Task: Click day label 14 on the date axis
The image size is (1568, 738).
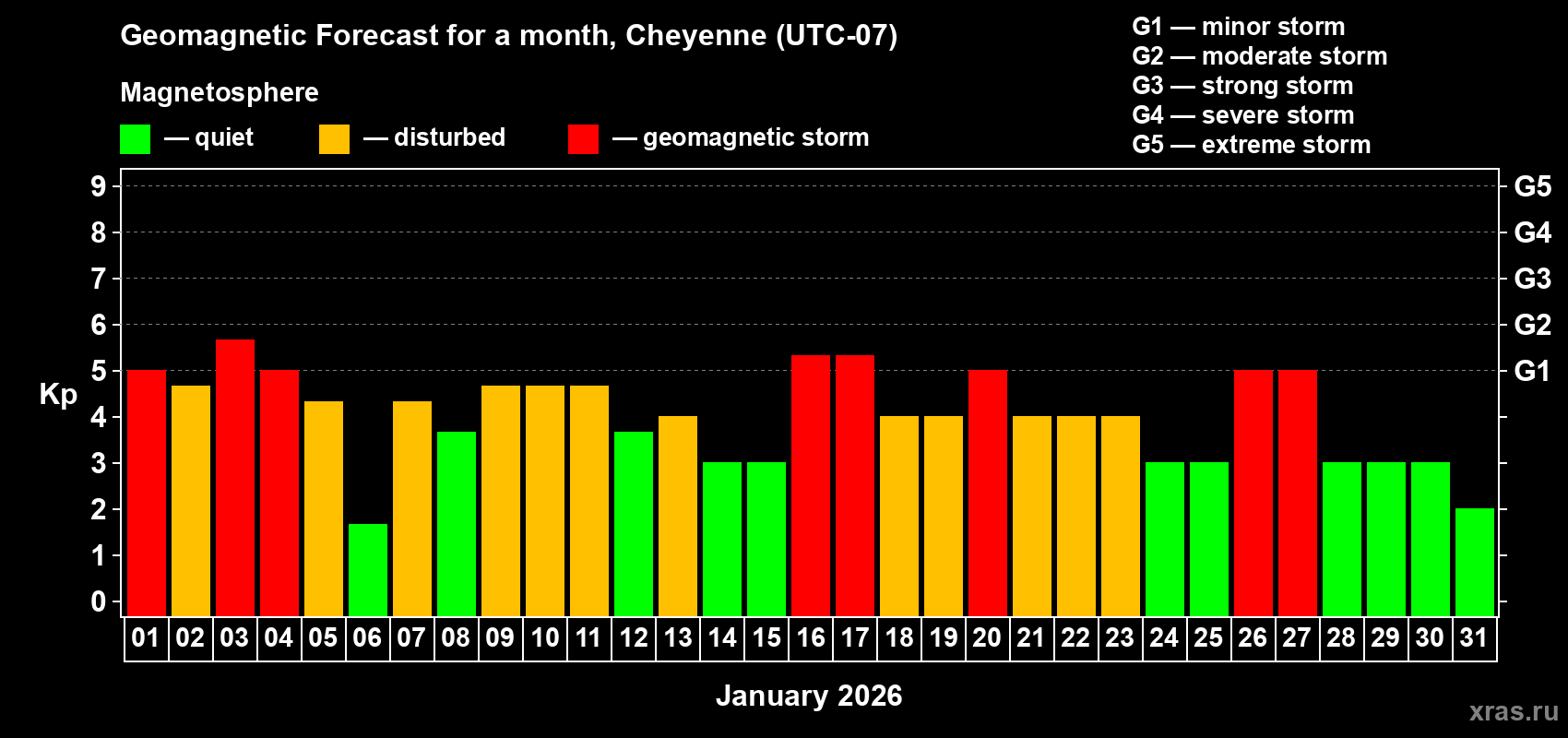Action: point(721,637)
